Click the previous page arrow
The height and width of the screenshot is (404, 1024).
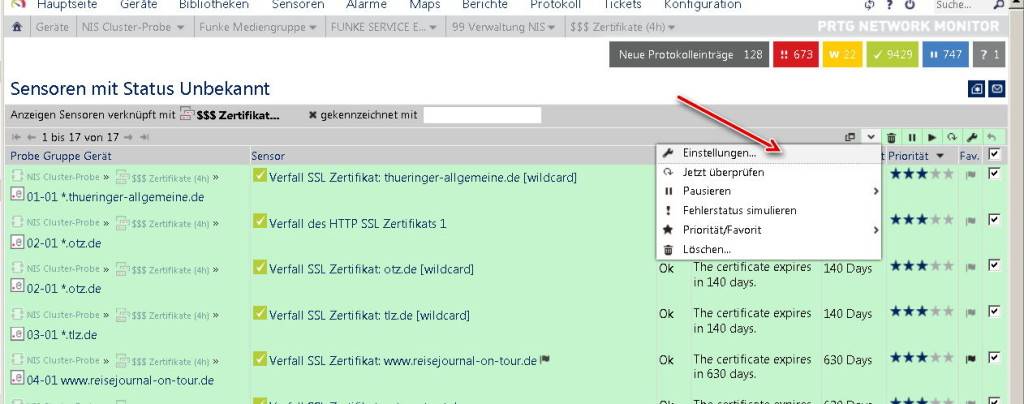[x=31, y=137]
